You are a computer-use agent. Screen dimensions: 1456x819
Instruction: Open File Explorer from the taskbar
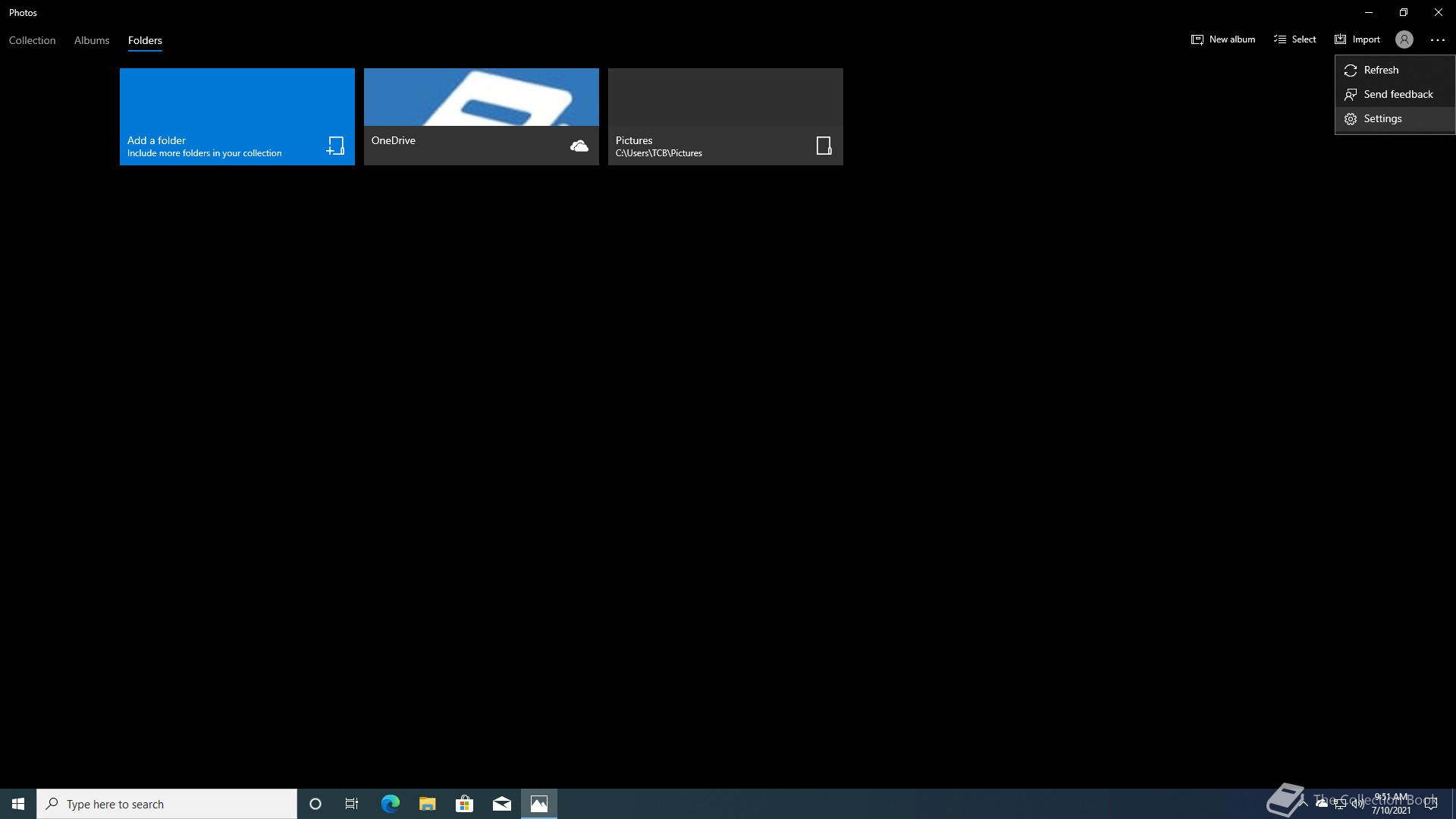(427, 804)
